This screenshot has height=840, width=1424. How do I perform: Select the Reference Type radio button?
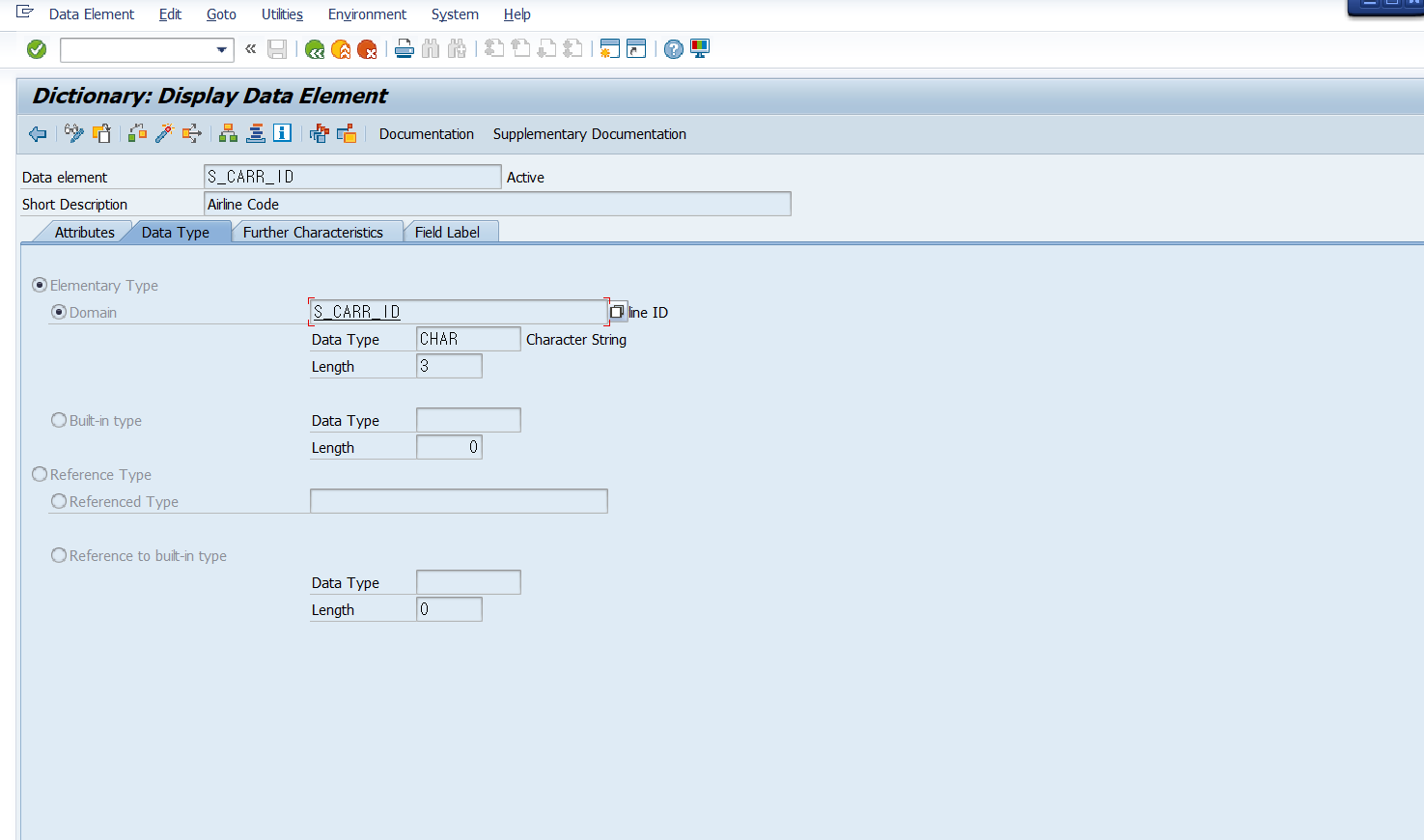[40, 474]
